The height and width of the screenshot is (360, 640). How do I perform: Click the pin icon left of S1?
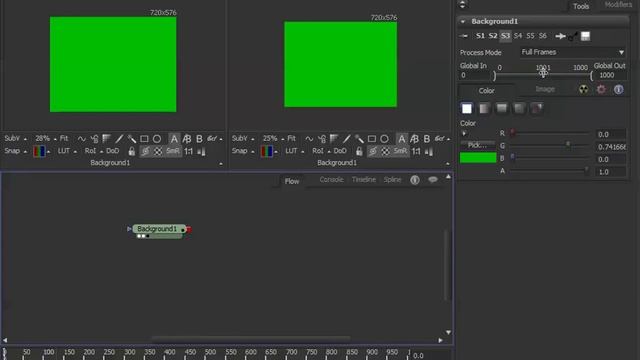click(x=464, y=36)
